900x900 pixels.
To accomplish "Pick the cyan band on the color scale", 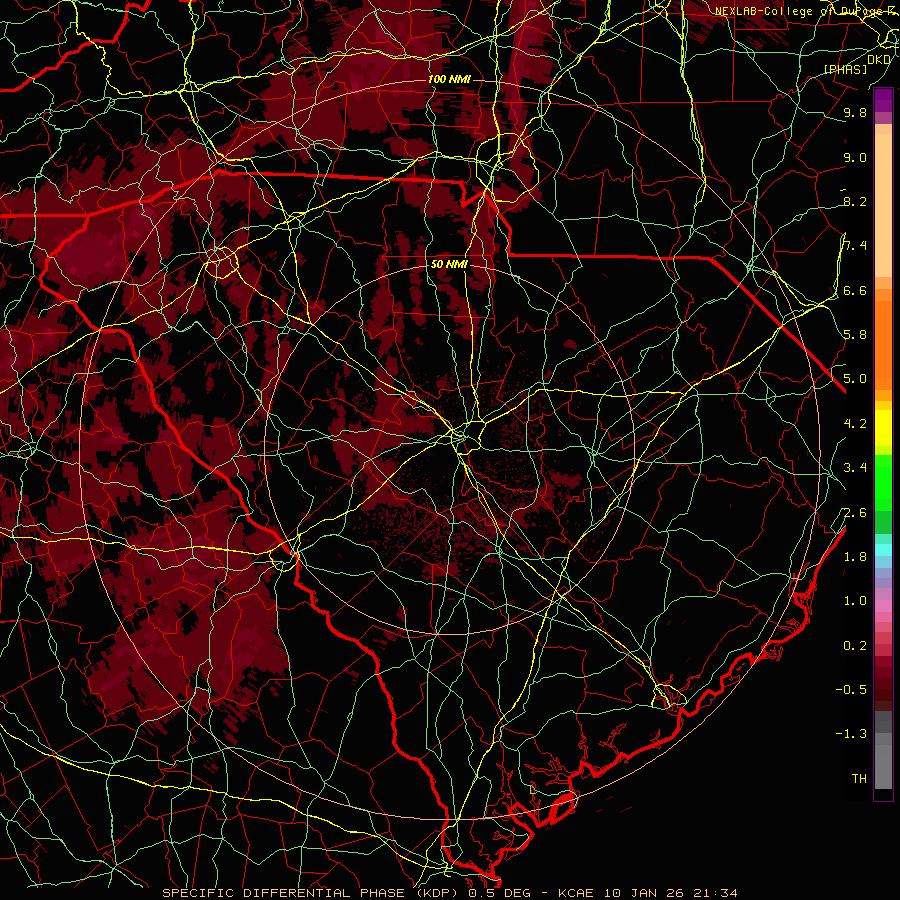I will [883, 549].
